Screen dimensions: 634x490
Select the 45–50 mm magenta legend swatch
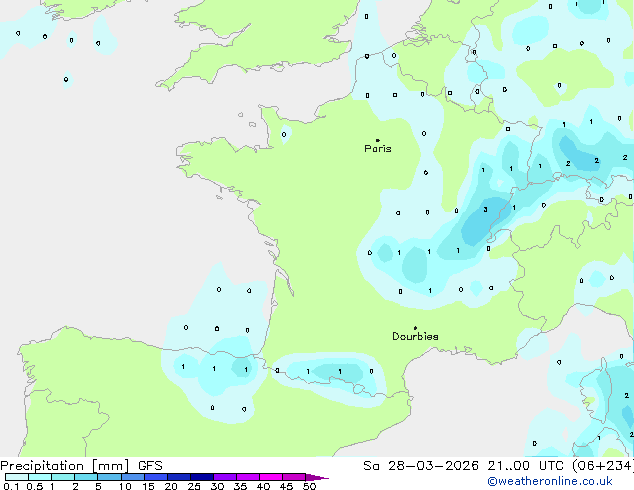pos(294,477)
